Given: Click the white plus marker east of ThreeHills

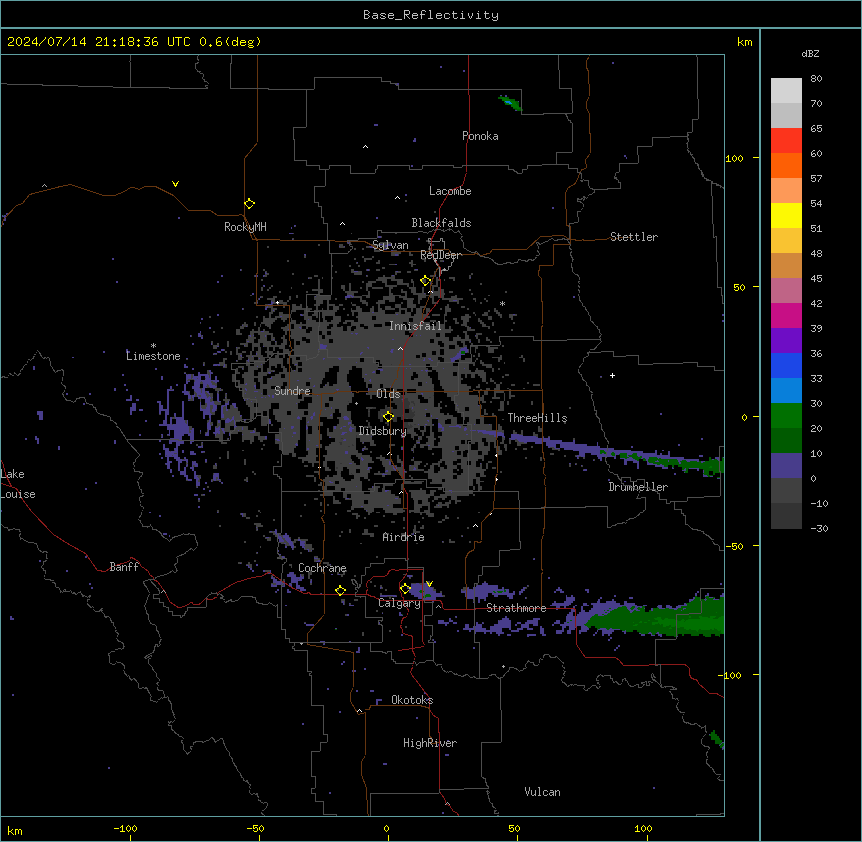Looking at the screenshot, I should click(x=612, y=375).
